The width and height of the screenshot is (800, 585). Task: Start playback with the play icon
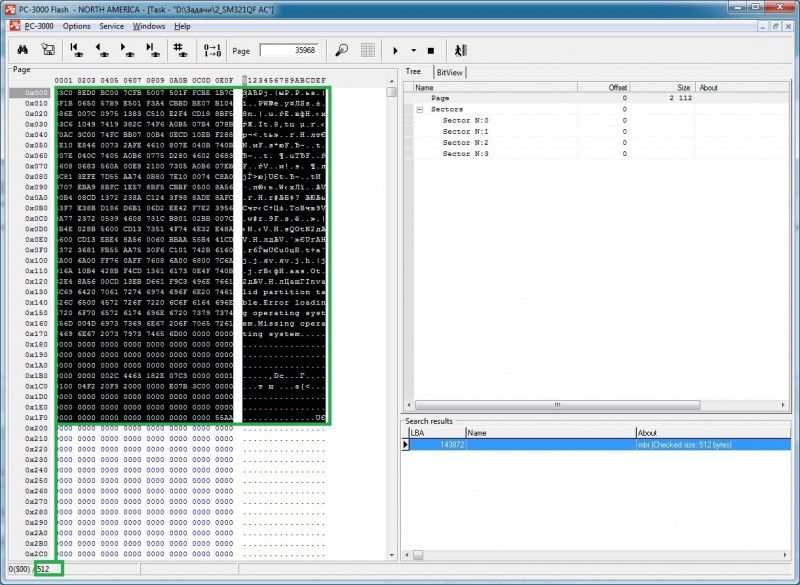[x=395, y=50]
